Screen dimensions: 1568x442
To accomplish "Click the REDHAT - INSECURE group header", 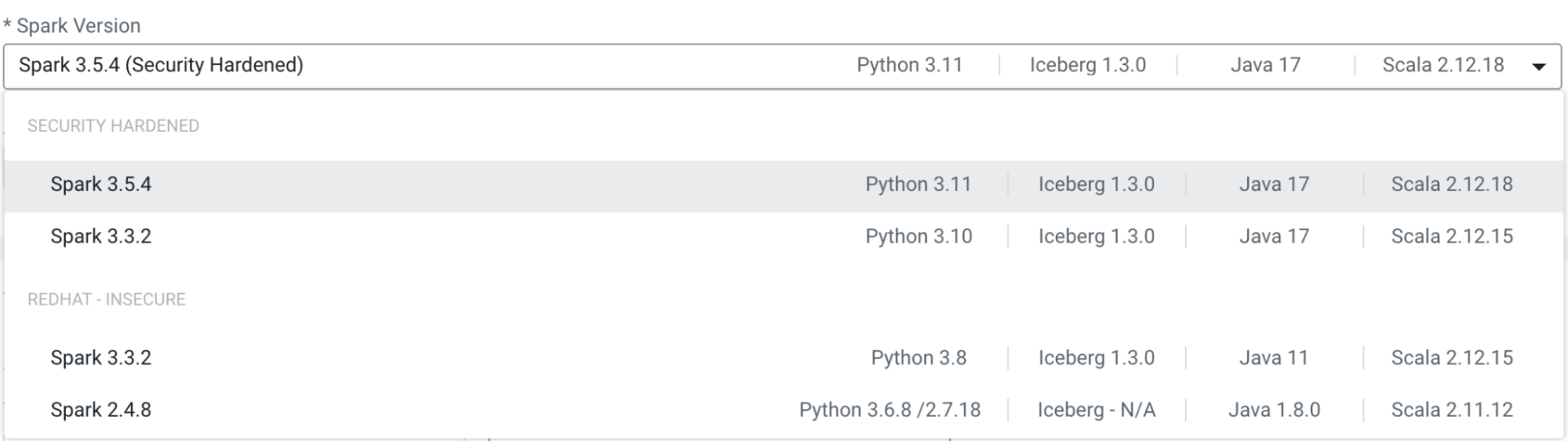I will coord(107,299).
